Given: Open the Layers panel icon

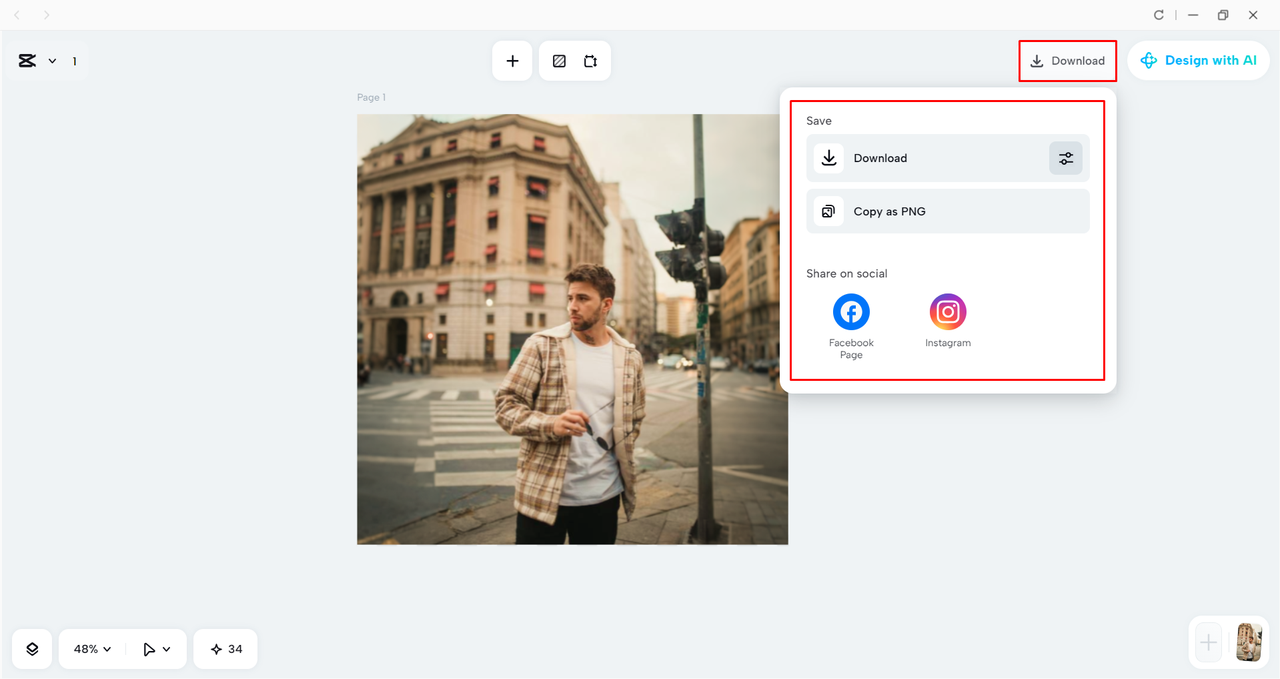Looking at the screenshot, I should coord(31,648).
